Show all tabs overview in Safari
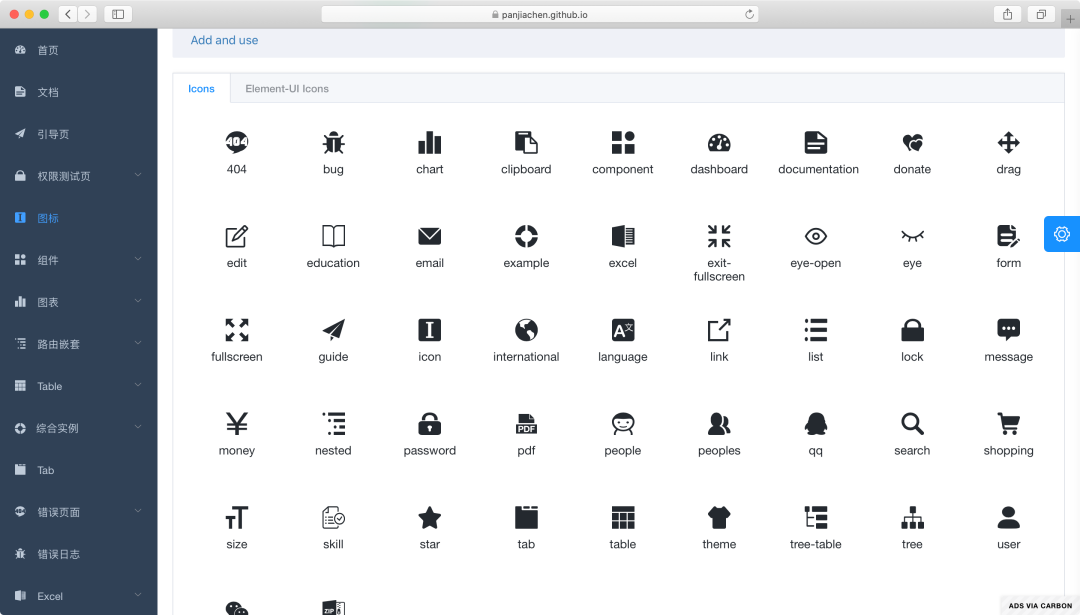The image size is (1080, 615). coord(1041,14)
